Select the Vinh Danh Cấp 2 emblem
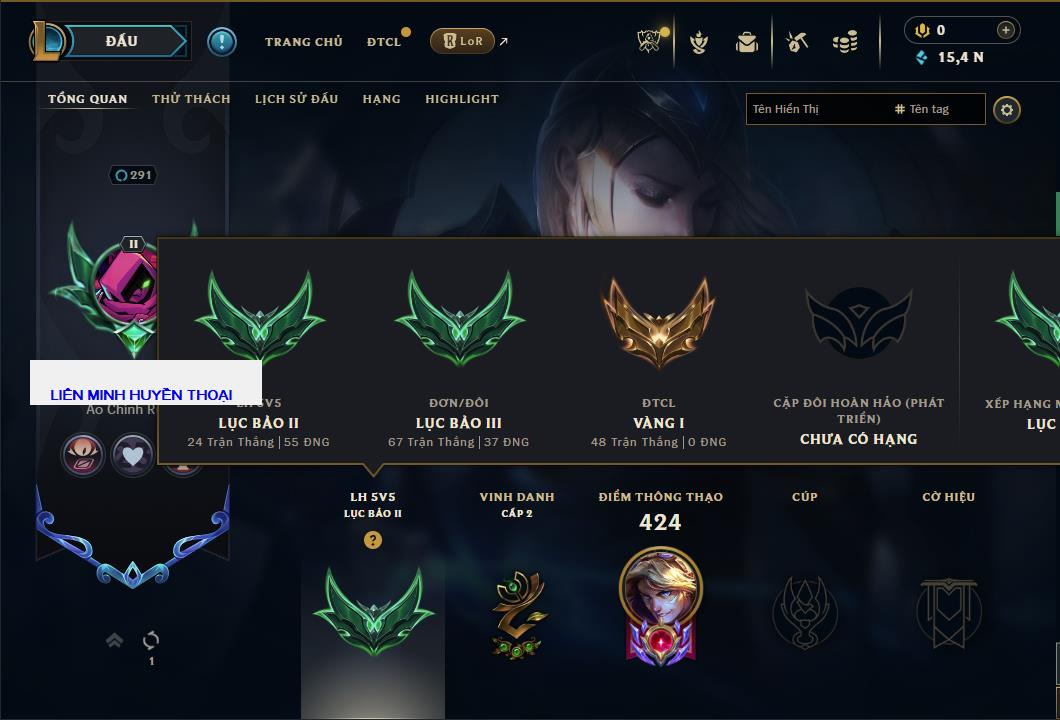The width and height of the screenshot is (1060, 720). pyautogui.click(x=518, y=614)
